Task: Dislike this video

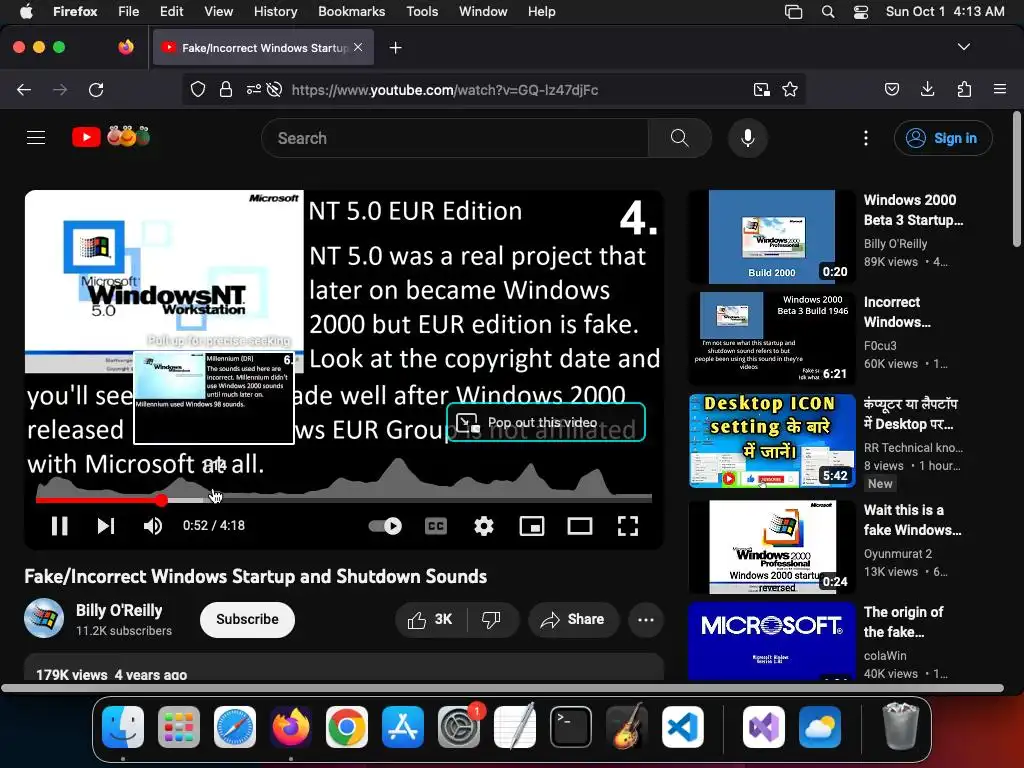Action: 491,619
